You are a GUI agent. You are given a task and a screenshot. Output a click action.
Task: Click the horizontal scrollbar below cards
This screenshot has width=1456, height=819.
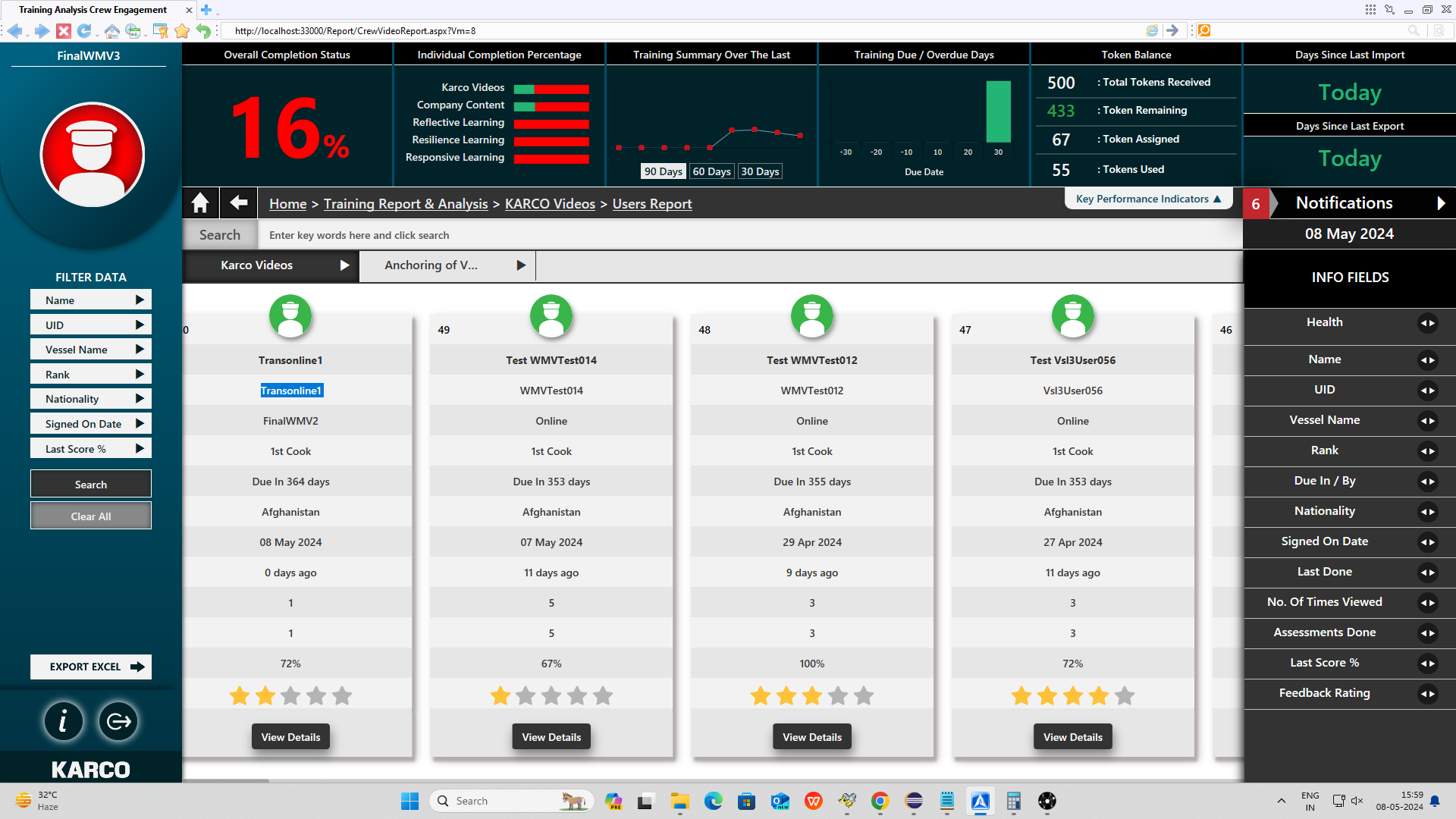point(225,780)
